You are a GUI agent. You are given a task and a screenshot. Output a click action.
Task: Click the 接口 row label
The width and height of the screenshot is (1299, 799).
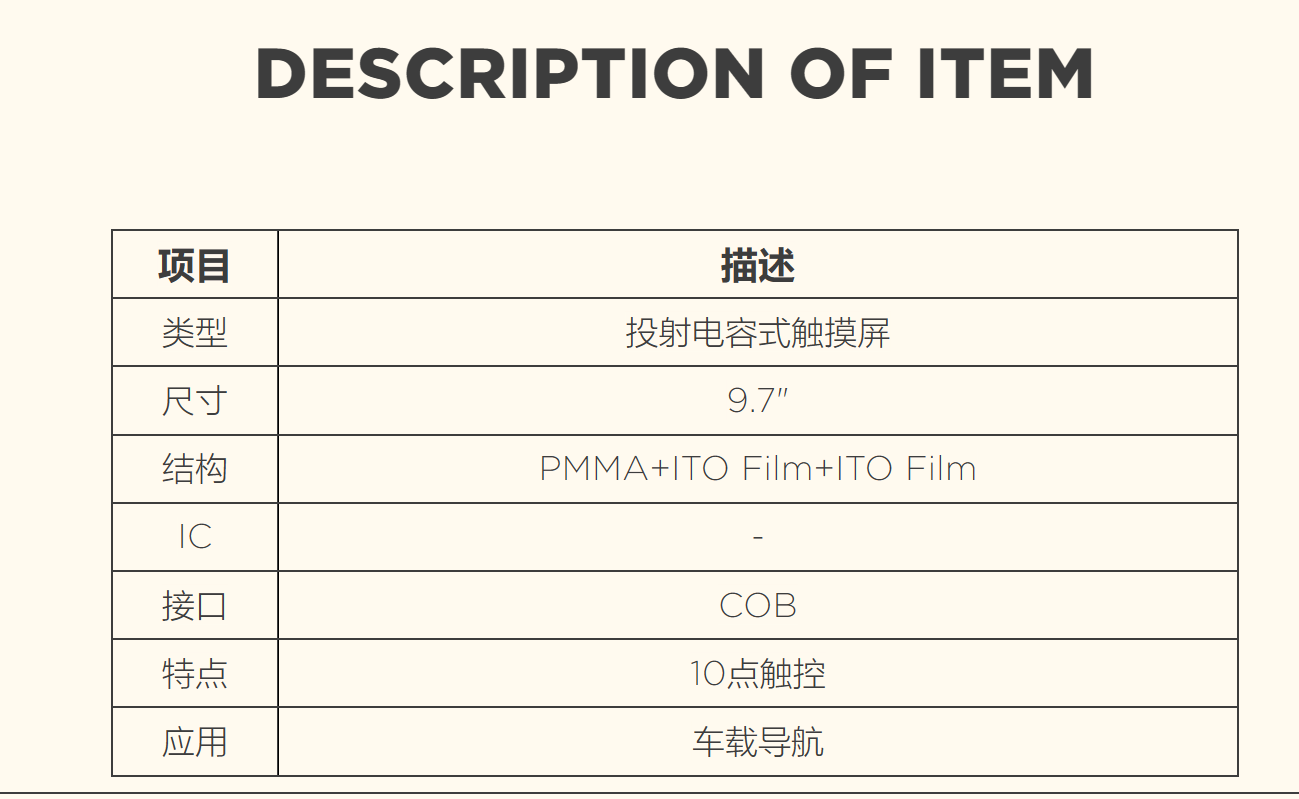(195, 606)
